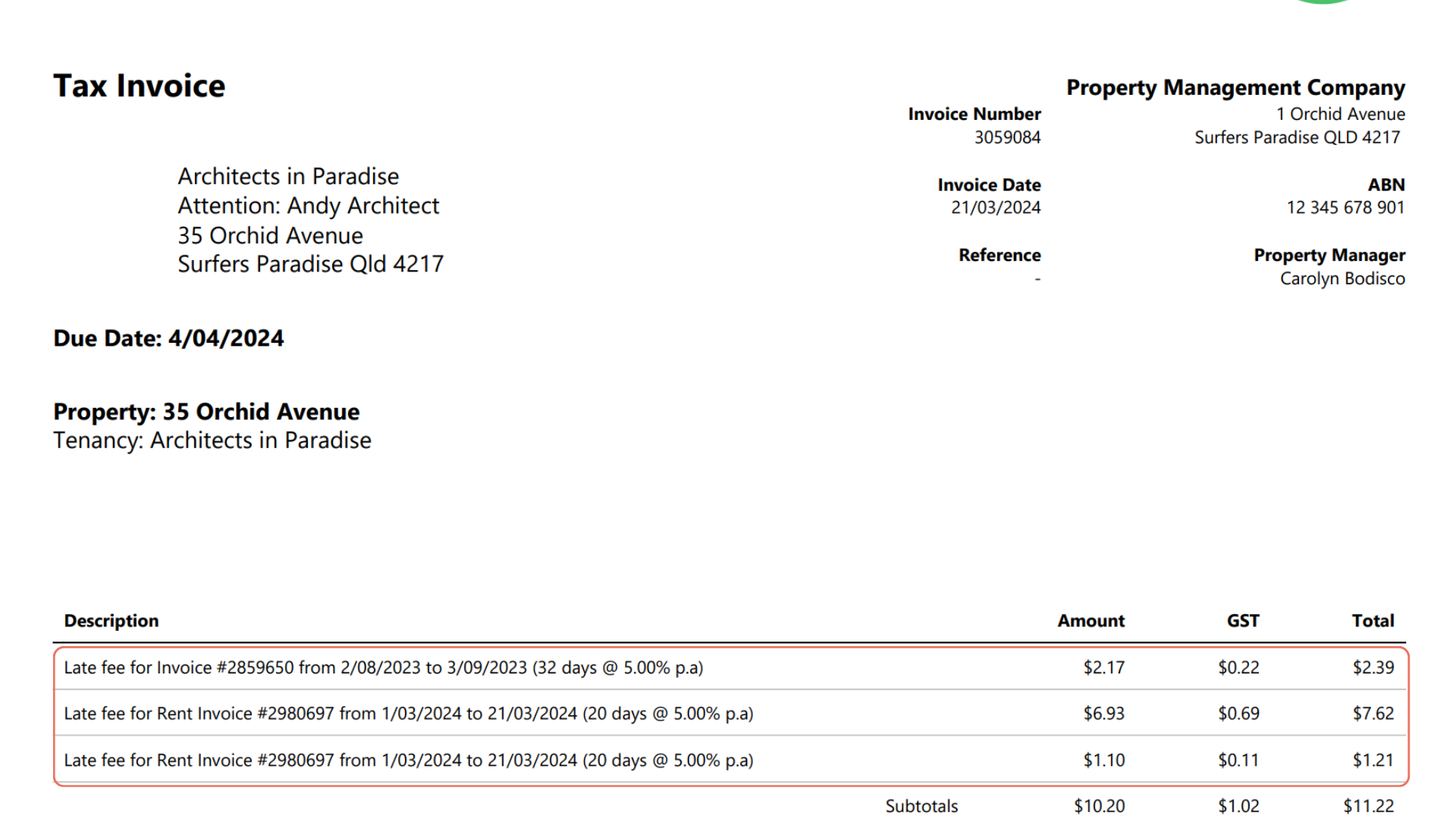Select property manager name Carolyn Bodisco
1456x819 pixels.
point(1342,279)
